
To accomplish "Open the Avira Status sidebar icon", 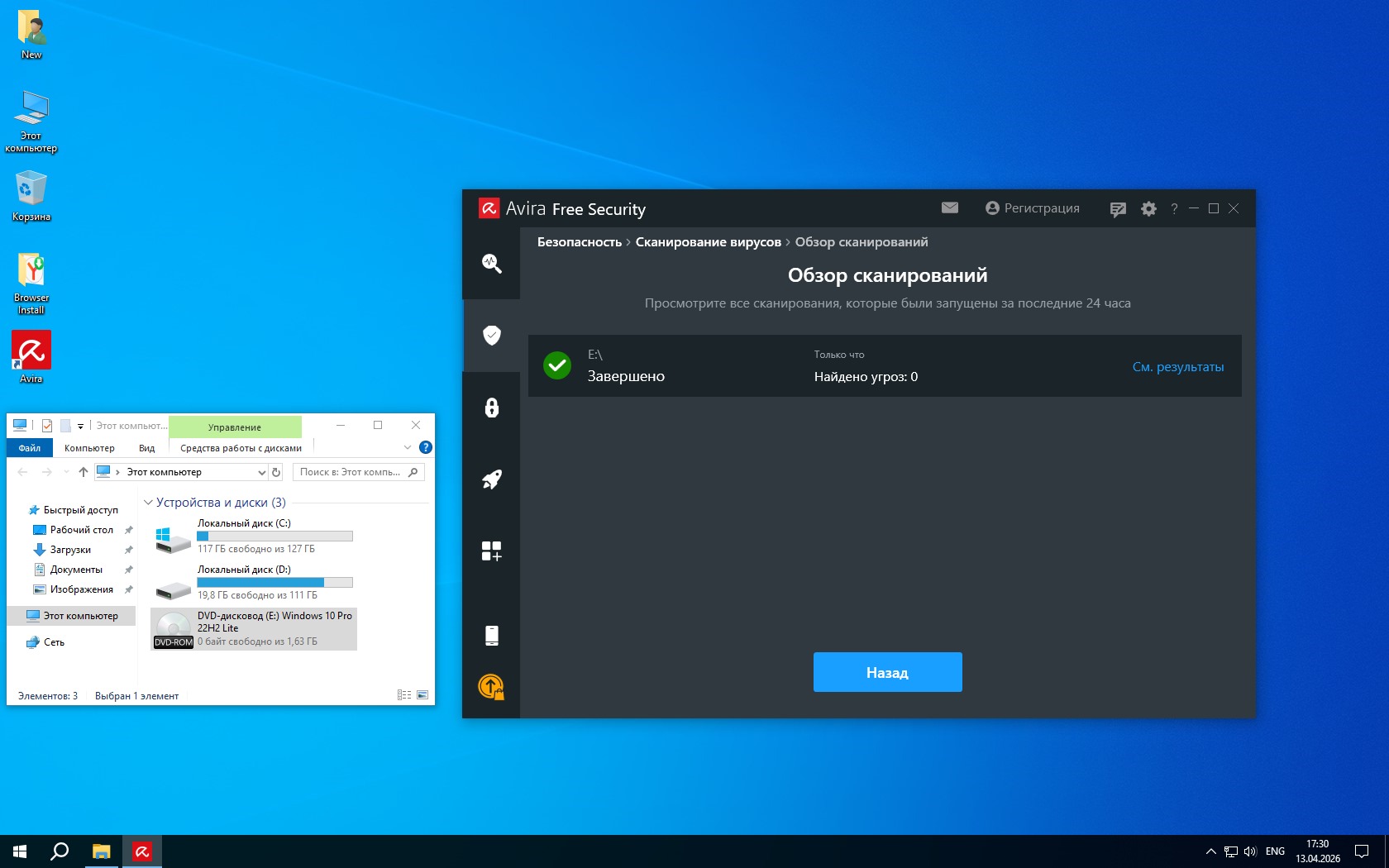I will pos(491,264).
